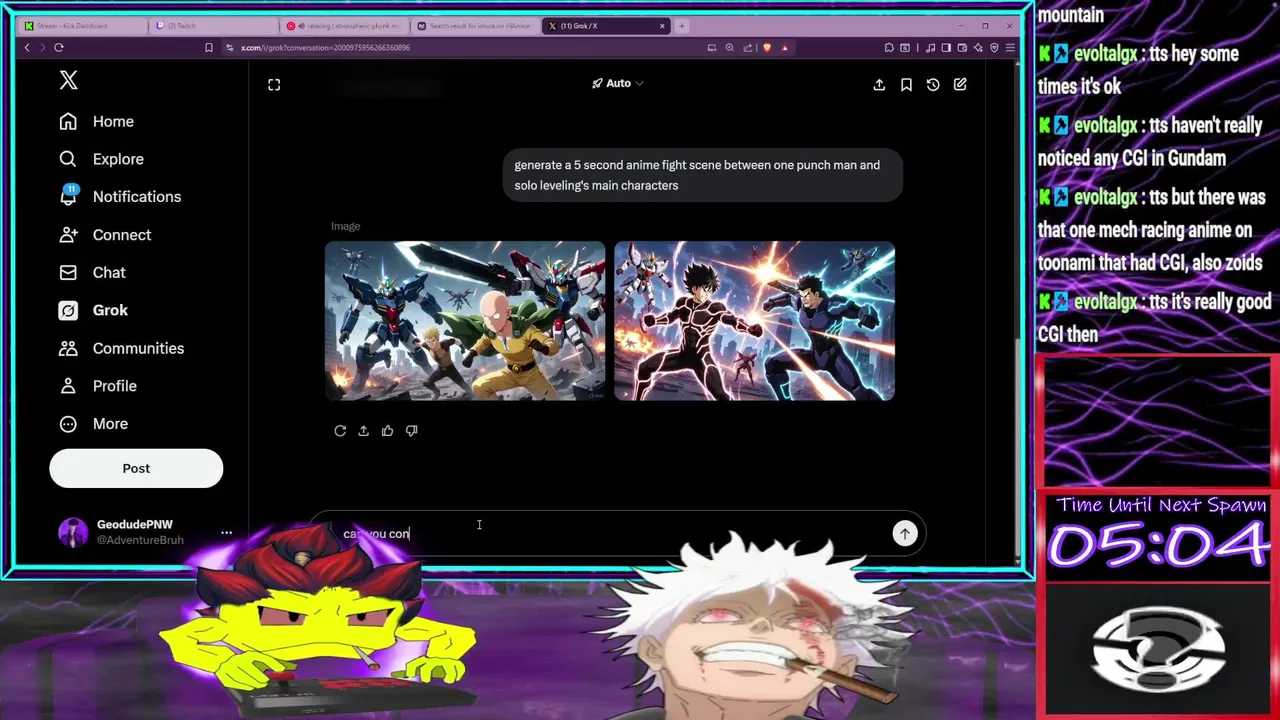Click the user prompt message bubble
This screenshot has width=1280, height=720.
703,175
